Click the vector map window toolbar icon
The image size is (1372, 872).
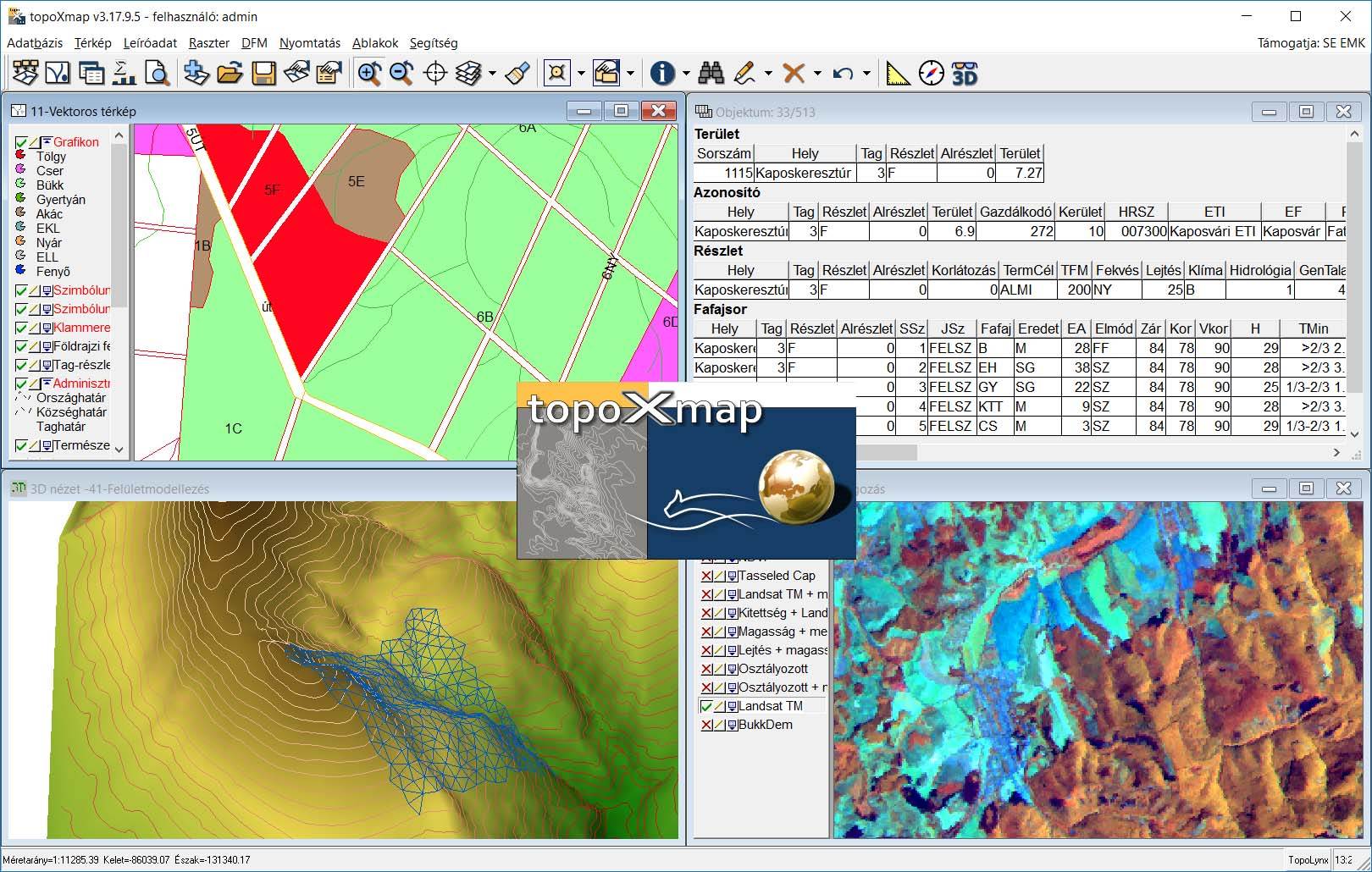58,74
